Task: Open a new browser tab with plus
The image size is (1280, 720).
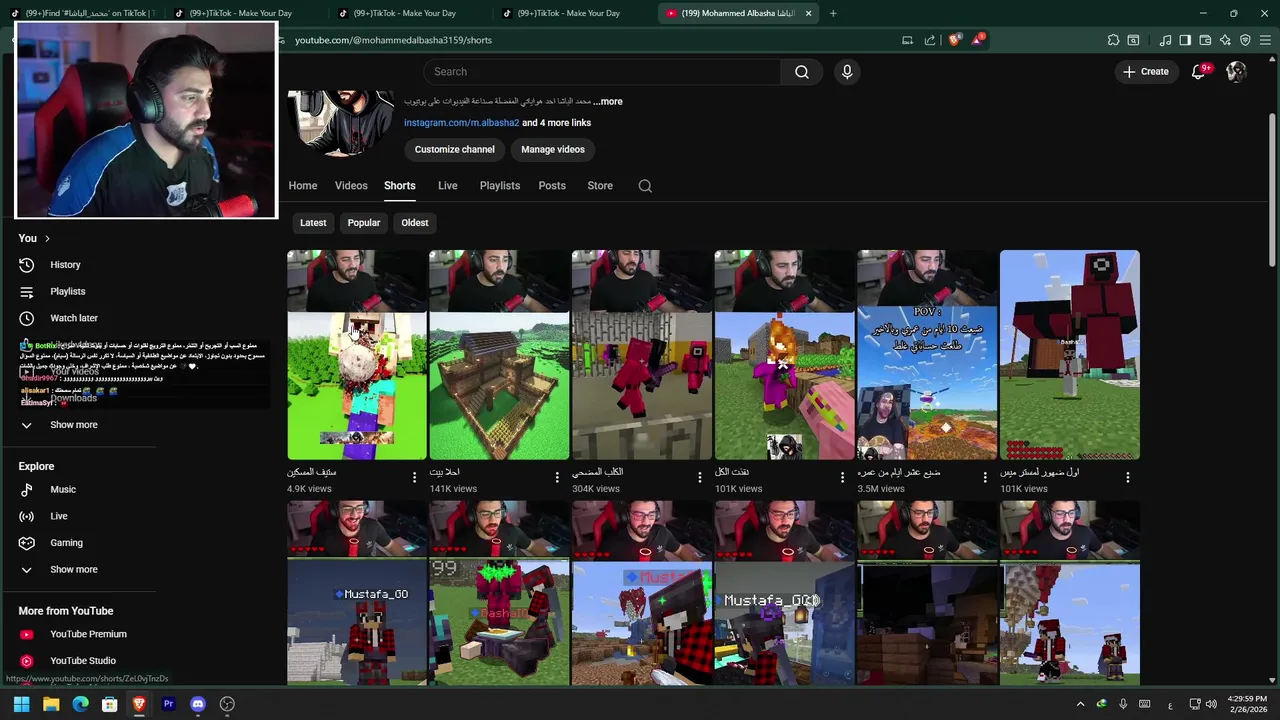Action: pyautogui.click(x=833, y=13)
